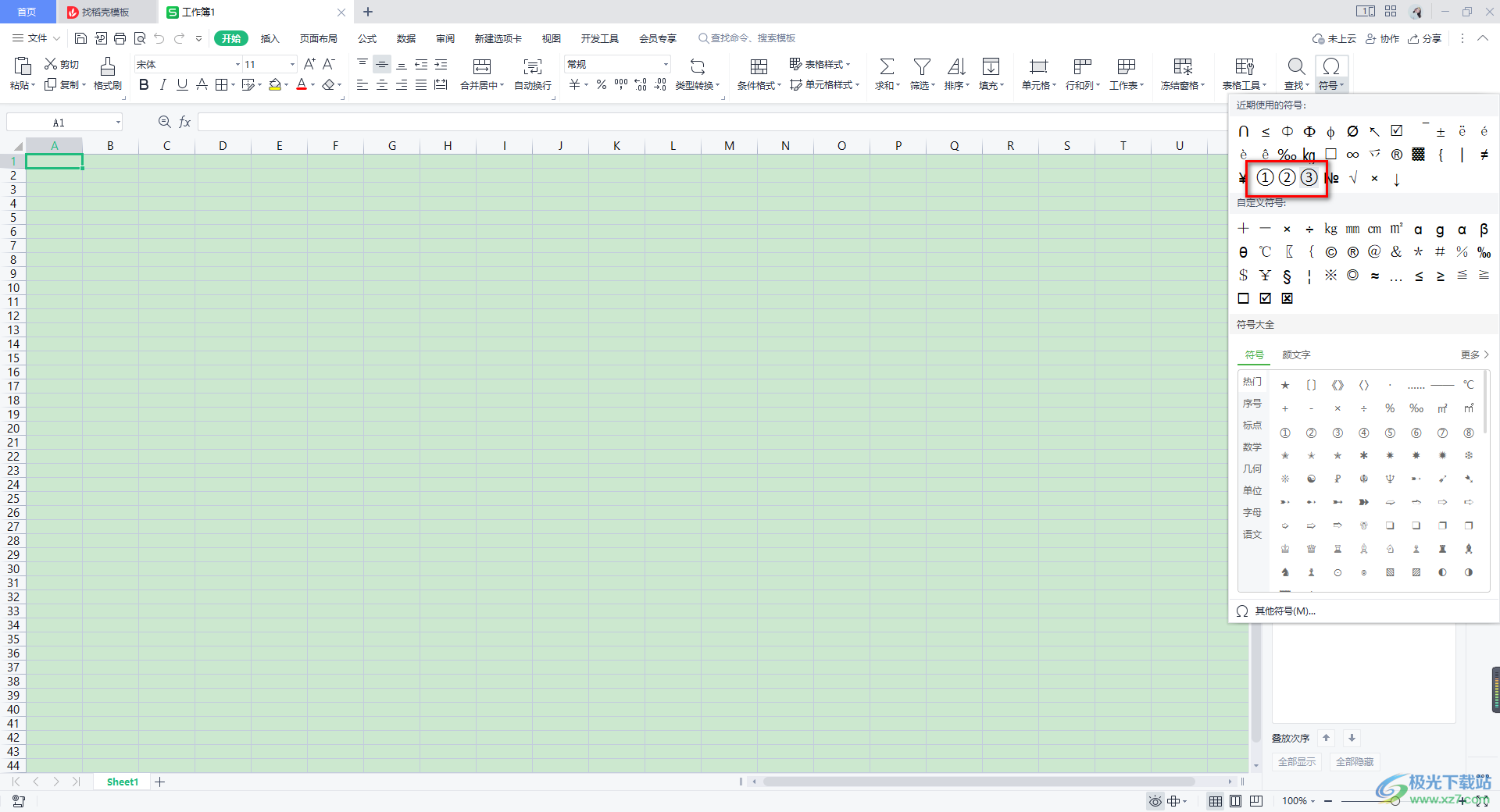Click the Sum (求和) sigma icon

tap(887, 66)
